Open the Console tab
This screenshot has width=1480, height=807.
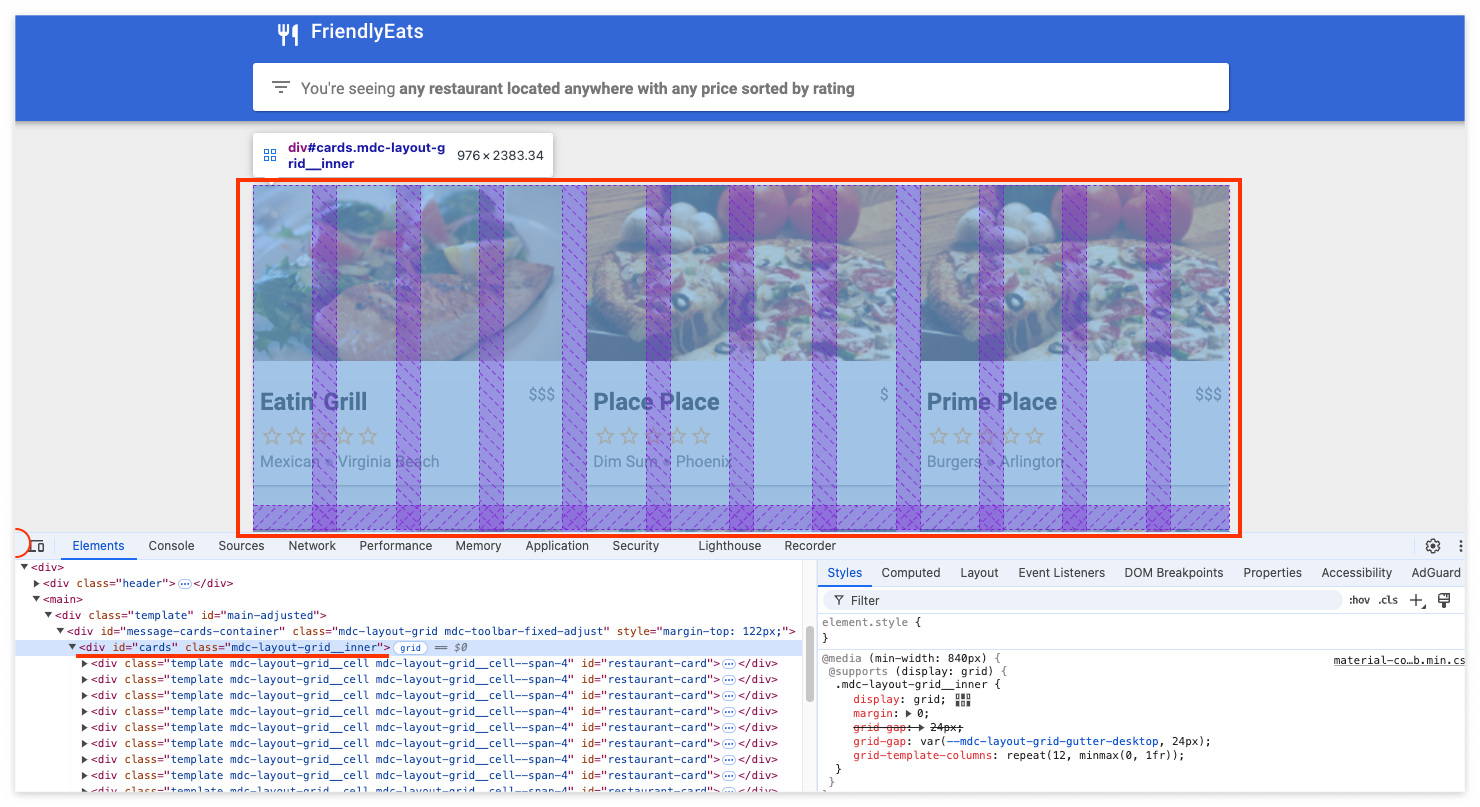click(x=171, y=546)
